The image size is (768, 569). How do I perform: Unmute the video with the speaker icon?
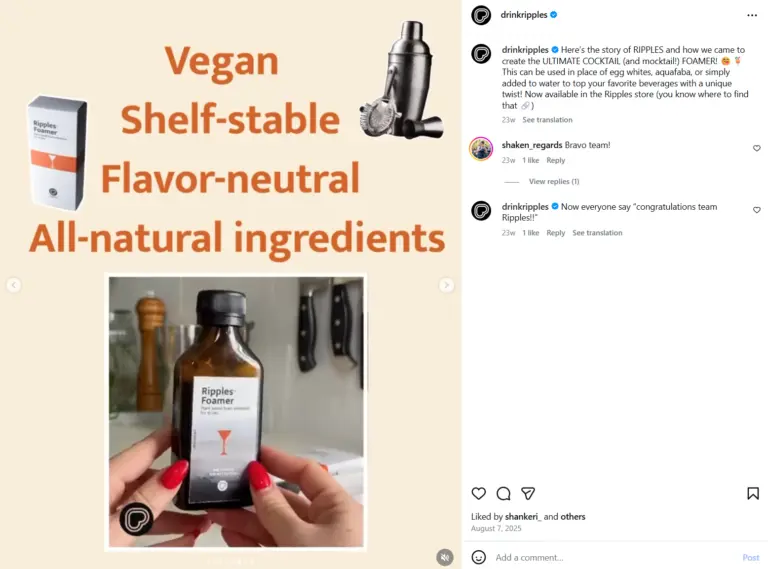click(445, 557)
